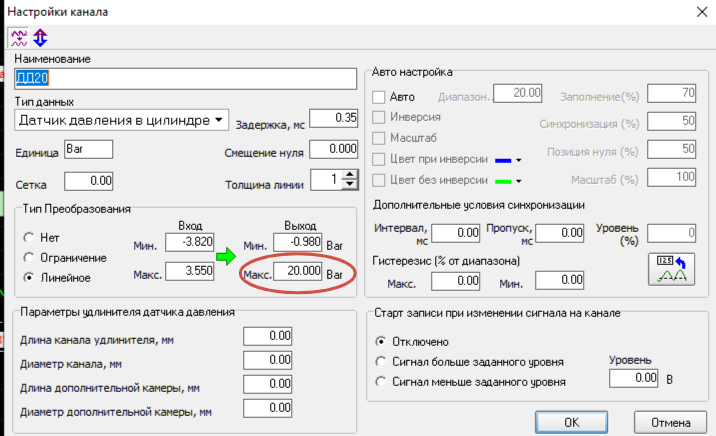Click the green arrow between Вход and Выход

[x=226, y=256]
